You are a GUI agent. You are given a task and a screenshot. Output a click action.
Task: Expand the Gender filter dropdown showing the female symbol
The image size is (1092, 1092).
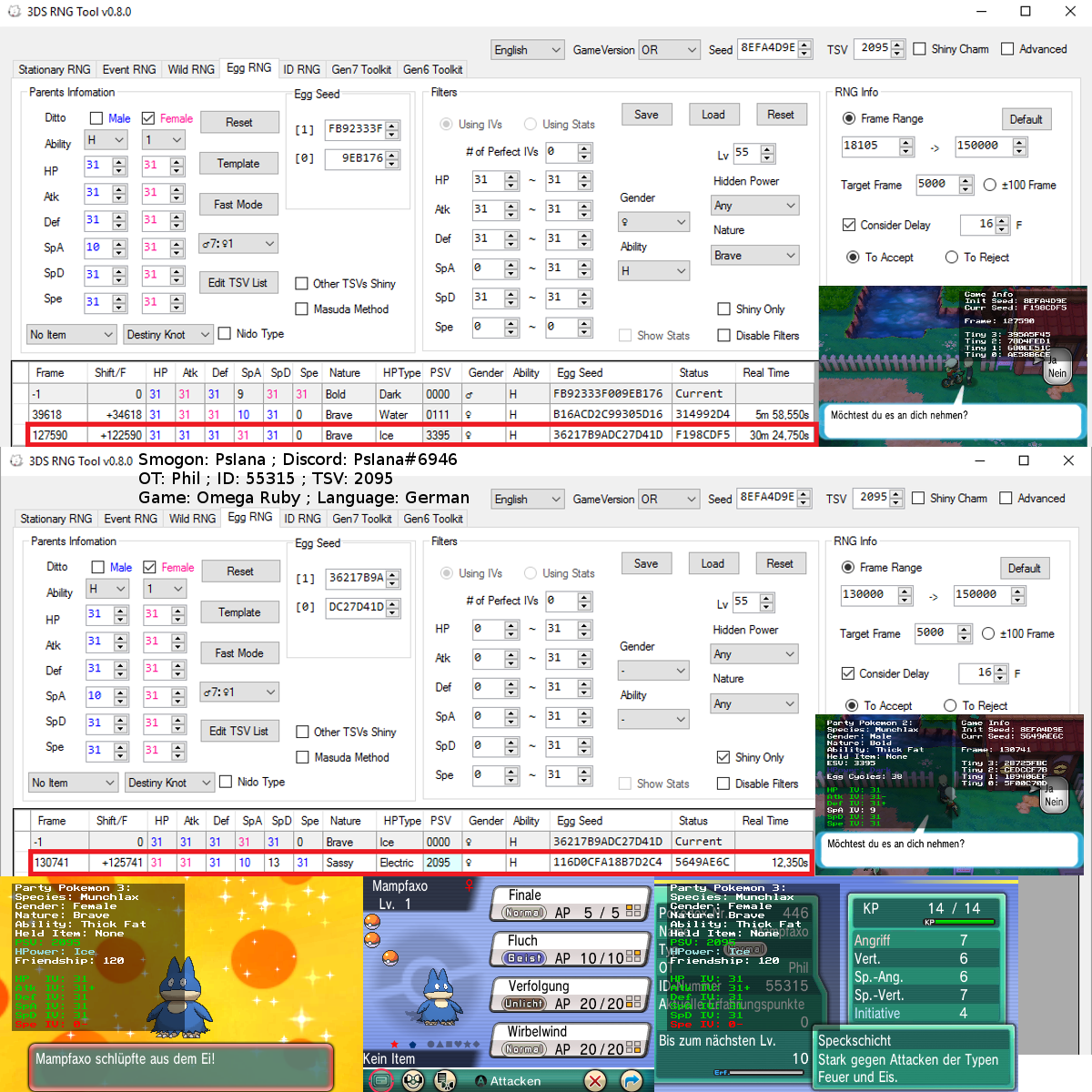[653, 222]
